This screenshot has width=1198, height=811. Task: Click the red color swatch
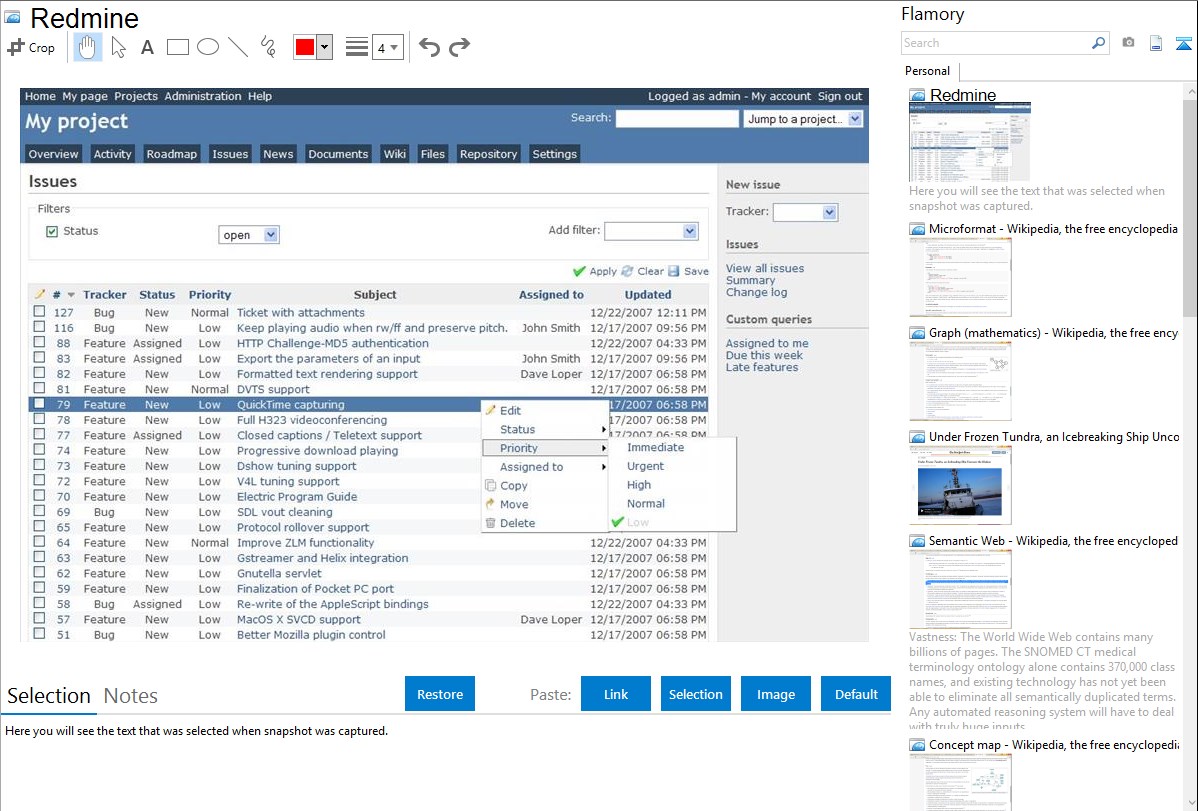click(x=305, y=48)
